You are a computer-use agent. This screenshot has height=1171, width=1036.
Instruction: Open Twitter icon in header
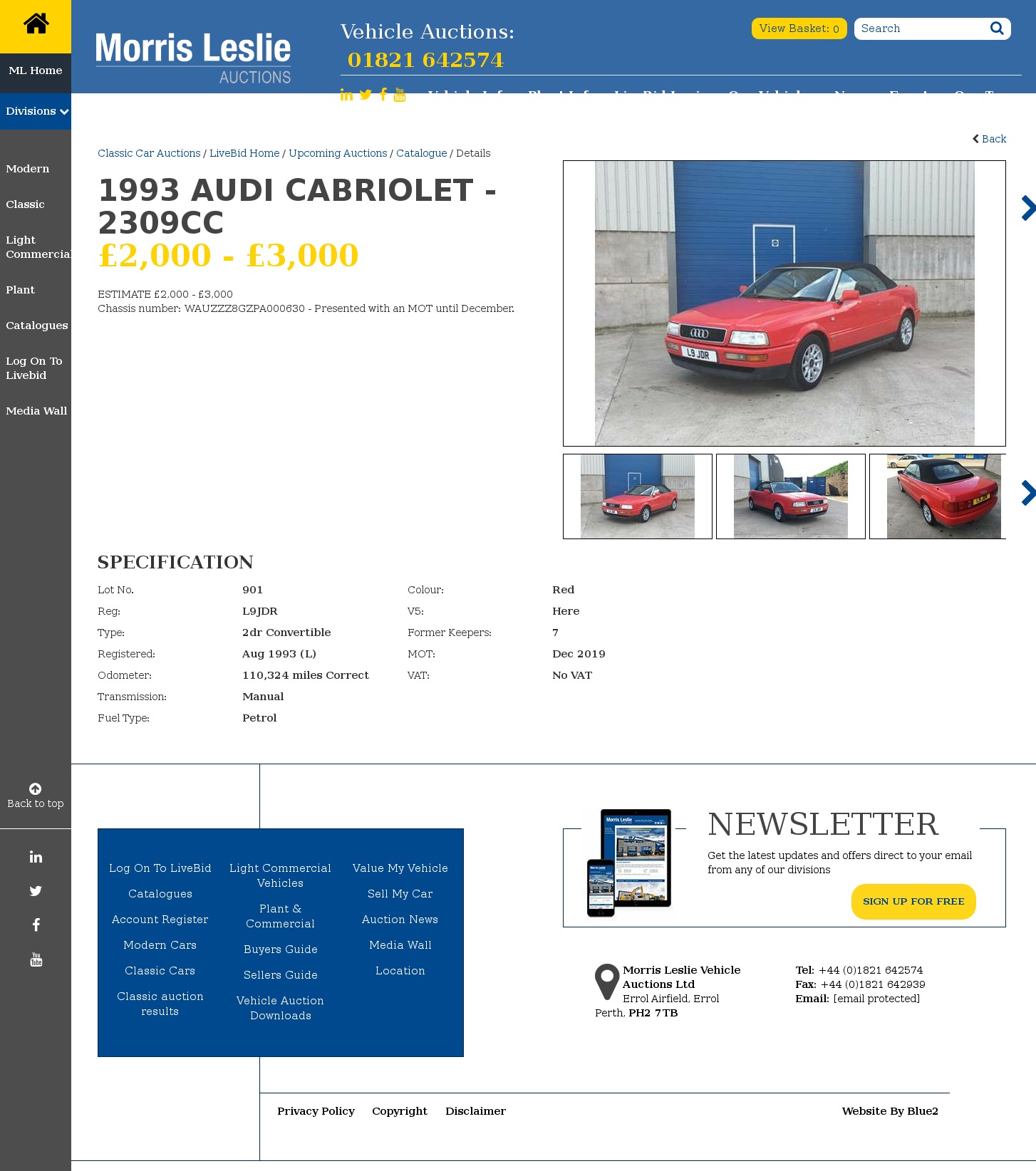[366, 95]
